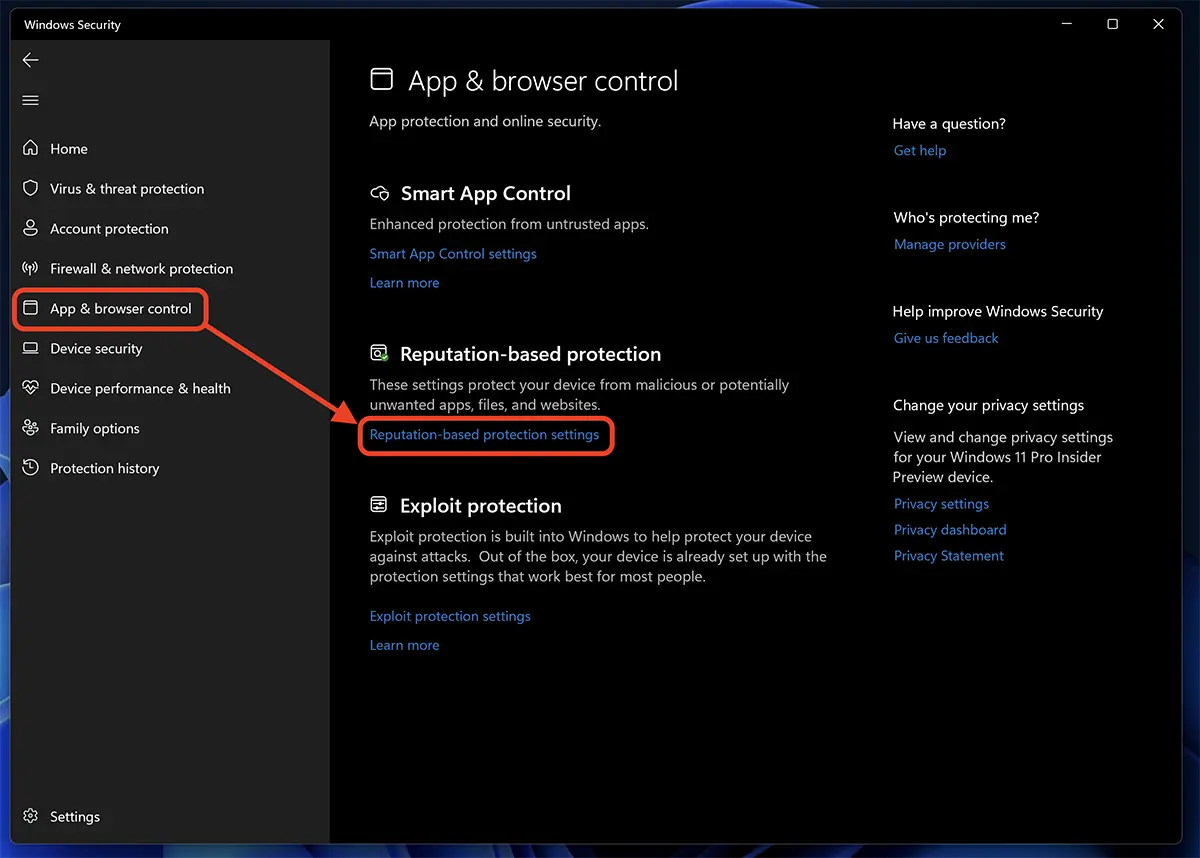The image size is (1200, 858).
Task: Open Settings at the sidebar bottom
Action: [x=75, y=816]
